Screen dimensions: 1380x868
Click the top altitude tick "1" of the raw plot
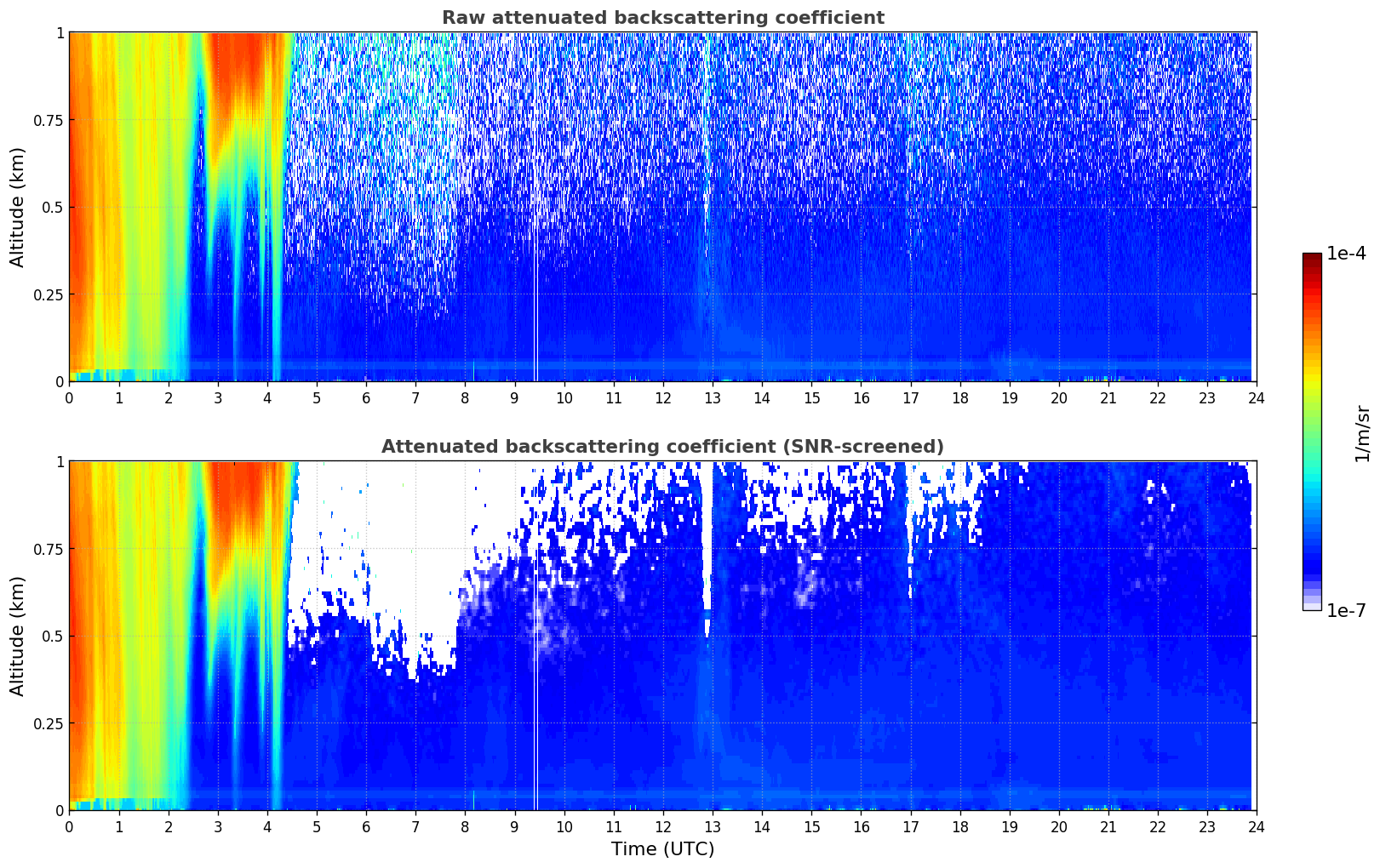click(60, 33)
